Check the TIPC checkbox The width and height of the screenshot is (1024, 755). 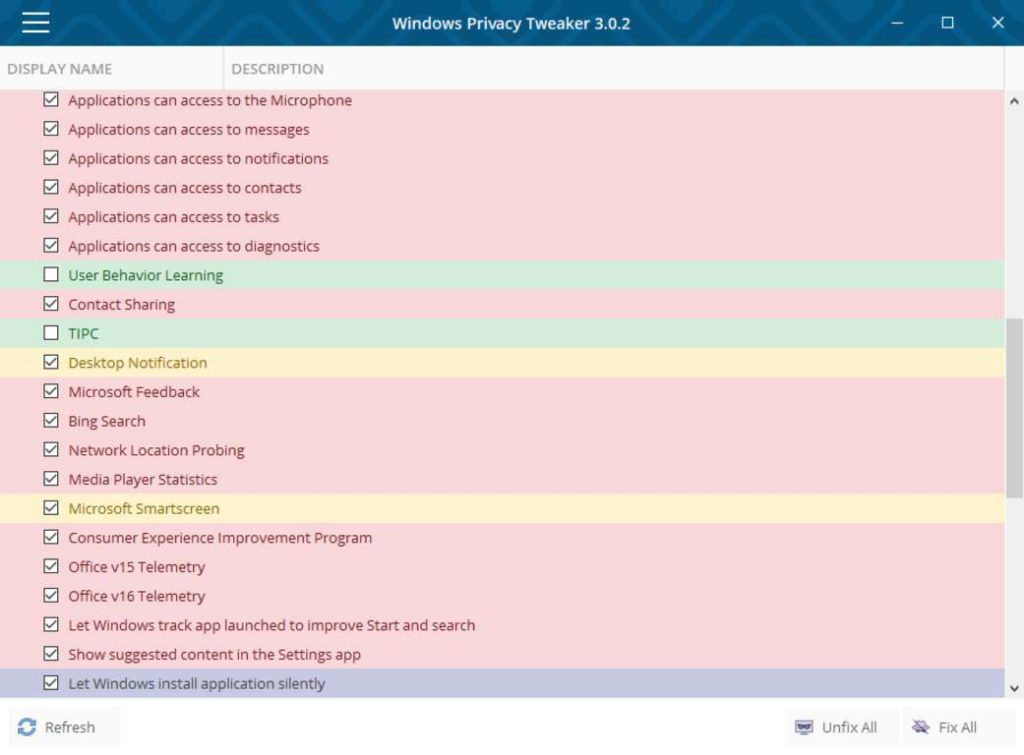pyautogui.click(x=51, y=333)
